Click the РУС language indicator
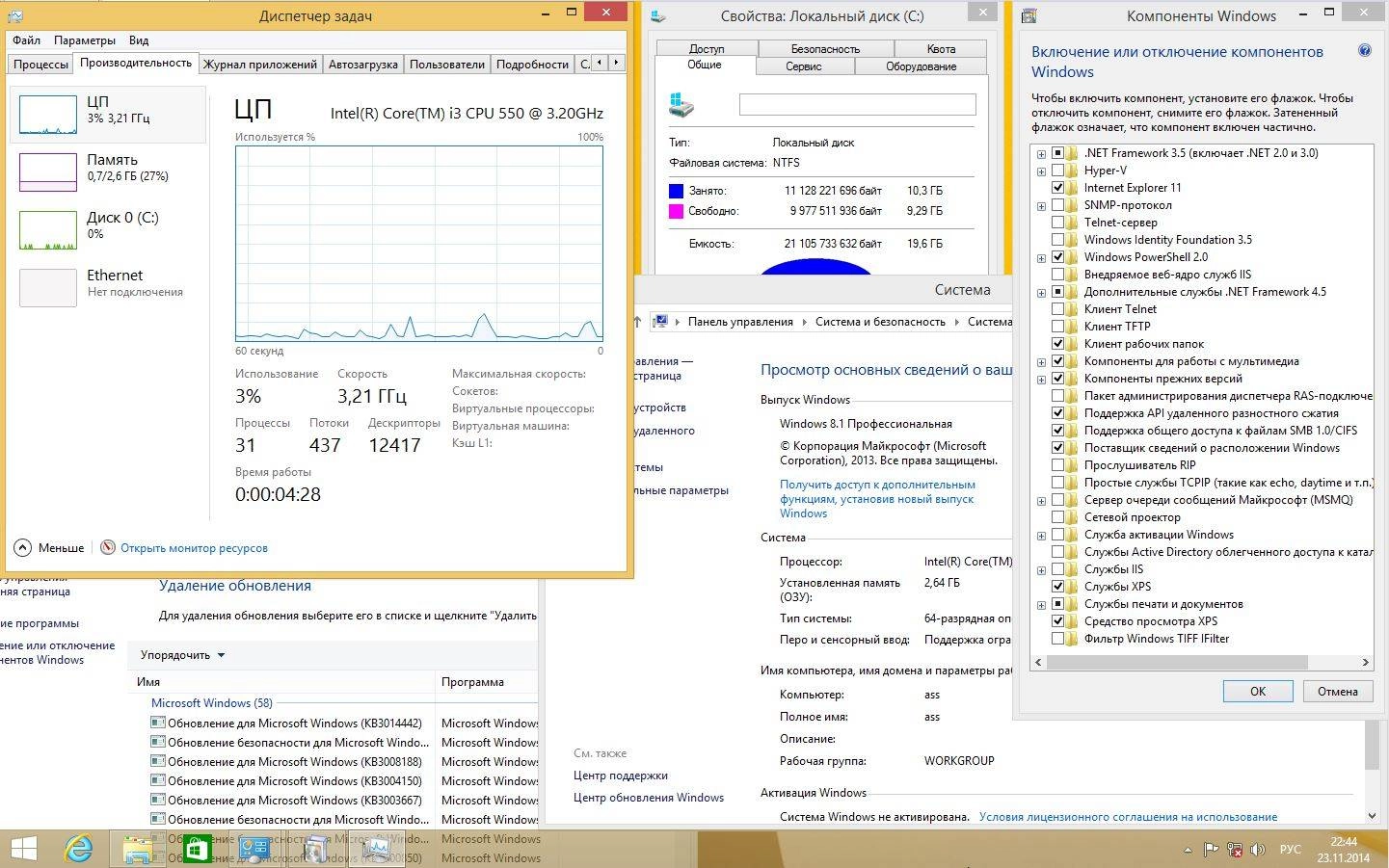 1290,850
